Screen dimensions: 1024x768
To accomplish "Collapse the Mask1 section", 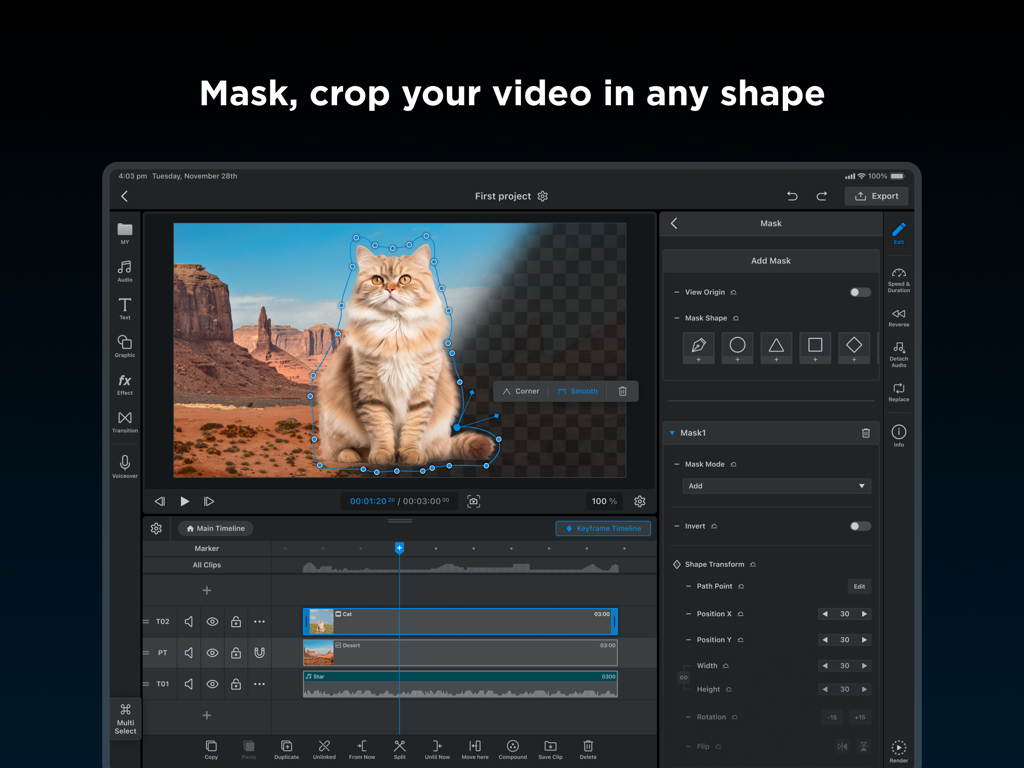I will [672, 432].
